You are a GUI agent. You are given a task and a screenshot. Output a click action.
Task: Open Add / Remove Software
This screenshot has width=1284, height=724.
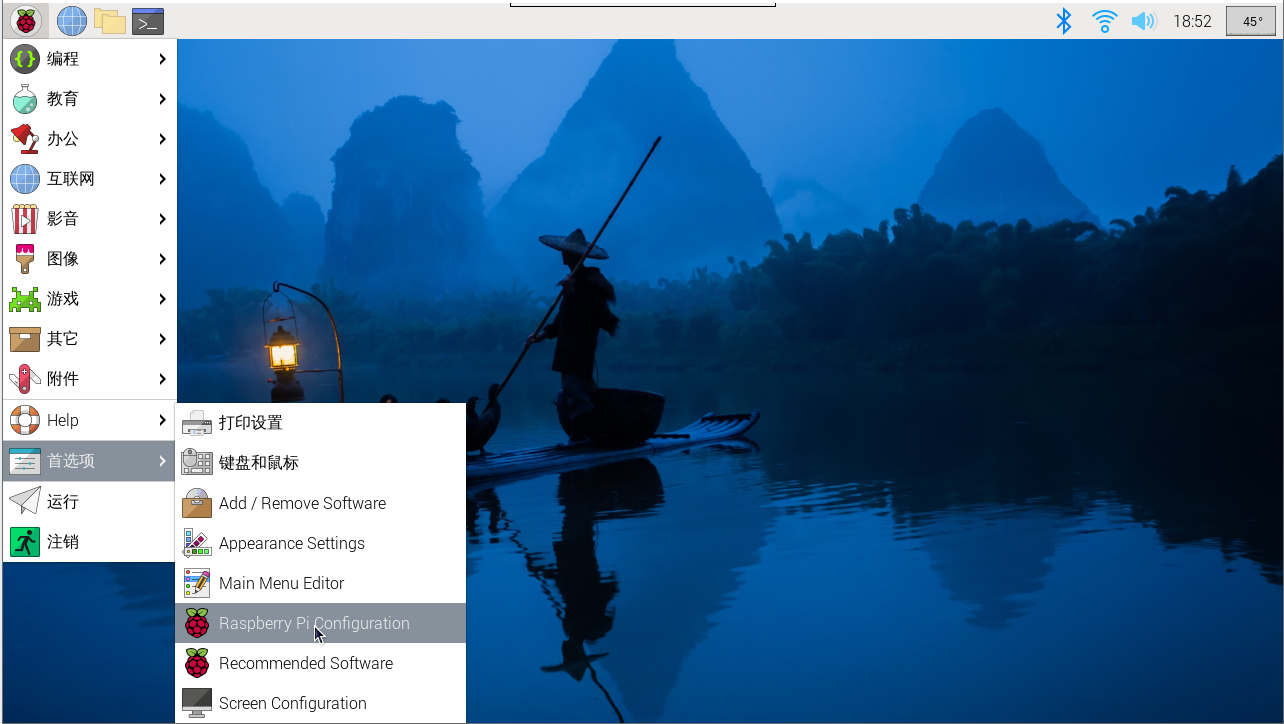click(x=301, y=503)
